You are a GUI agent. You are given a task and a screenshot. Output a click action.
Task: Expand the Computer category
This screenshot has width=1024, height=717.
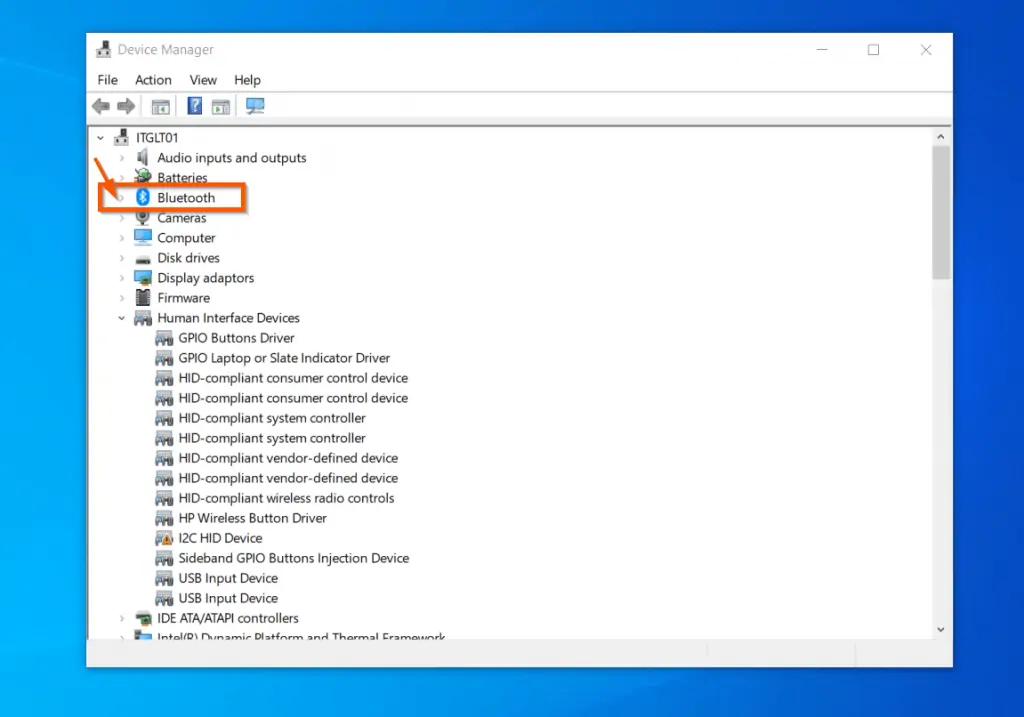(x=121, y=238)
